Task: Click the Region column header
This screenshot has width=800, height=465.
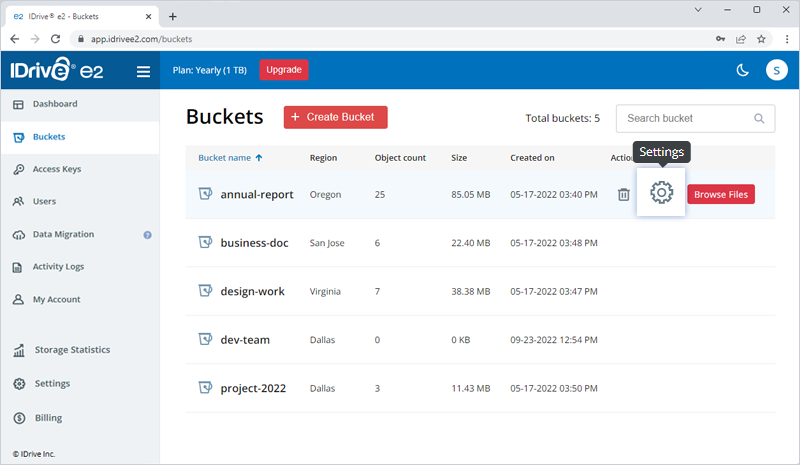Action: point(323,158)
